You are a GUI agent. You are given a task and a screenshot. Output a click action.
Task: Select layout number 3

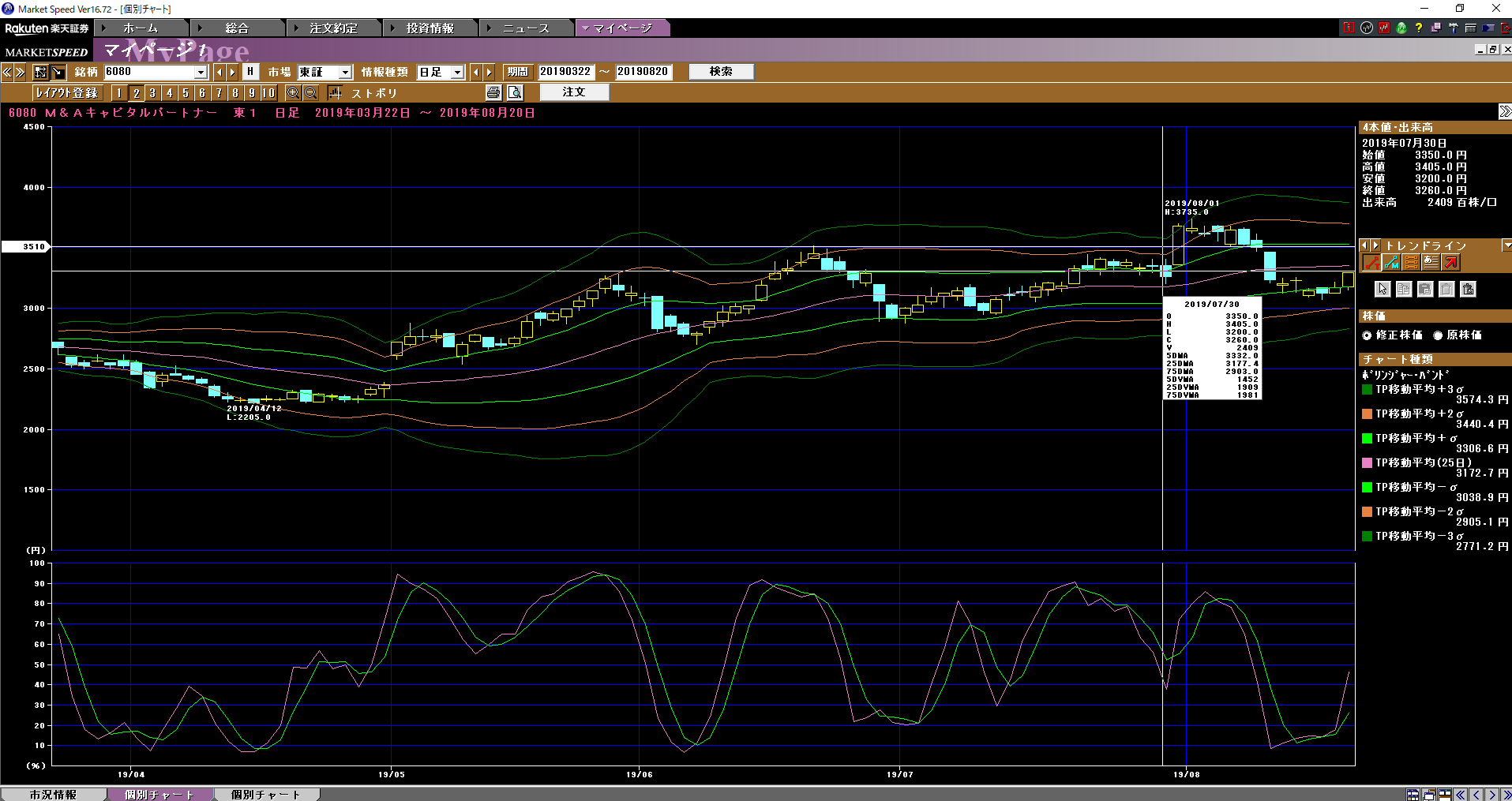point(152,92)
